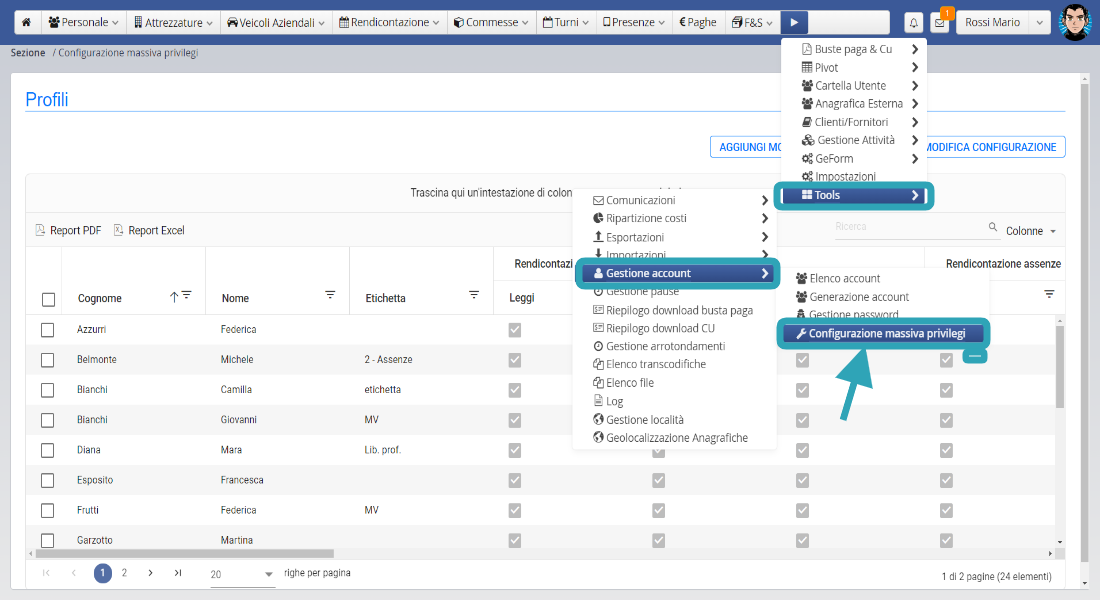Click the Nome column filter icon
This screenshot has height=600, width=1100.
coord(330,295)
